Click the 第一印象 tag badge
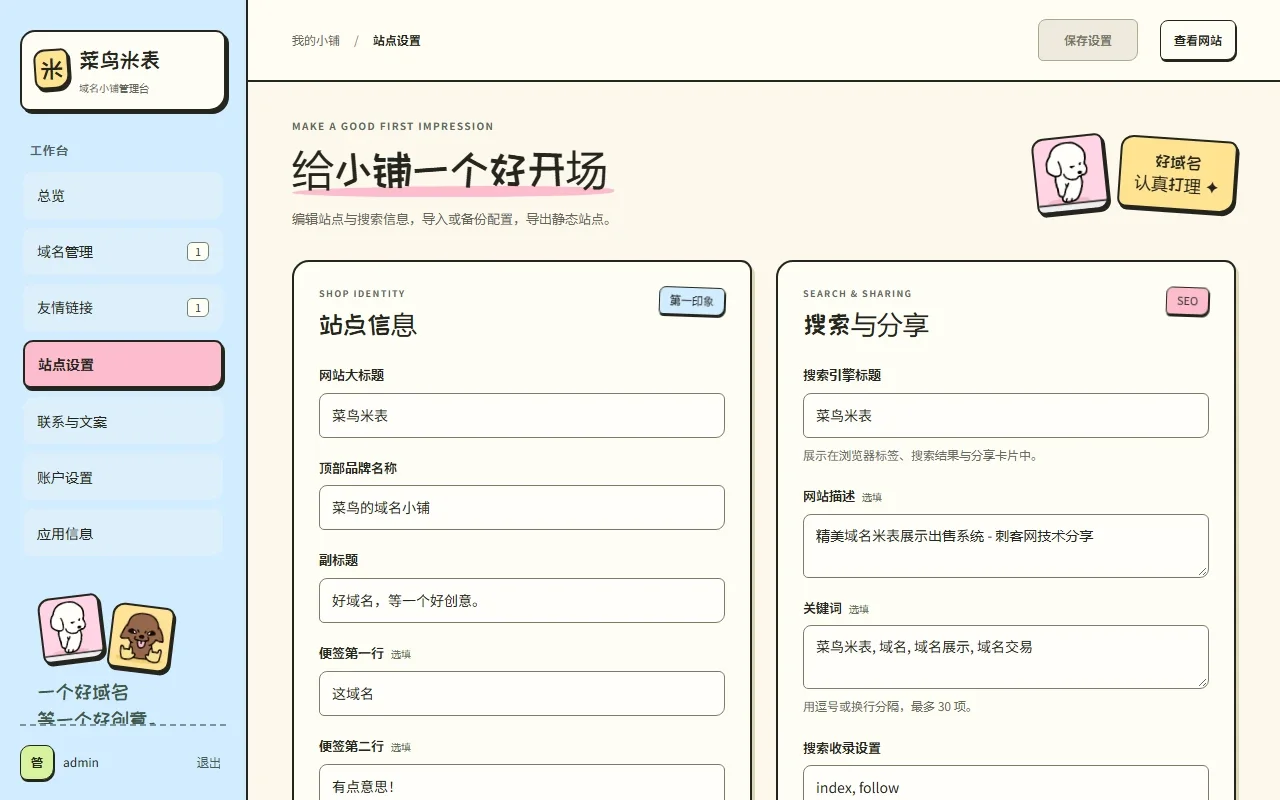 [692, 301]
